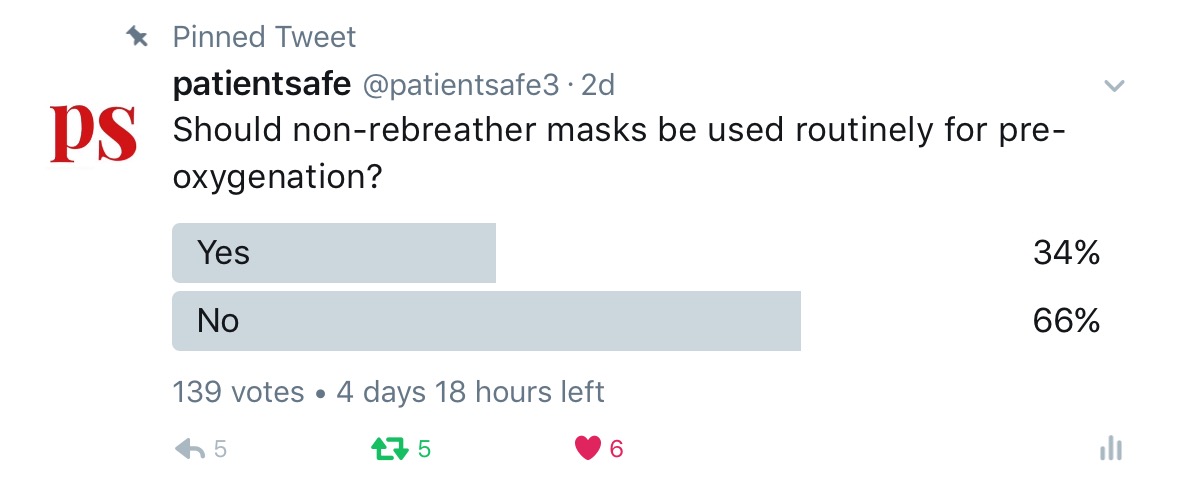1182x489 pixels.
Task: Click the 4 days 18 hours left text
Action: 470,392
